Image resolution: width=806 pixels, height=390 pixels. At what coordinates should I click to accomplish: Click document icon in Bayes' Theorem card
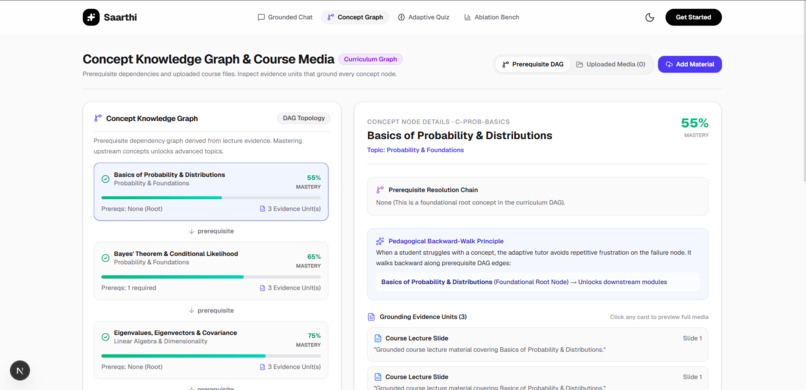[263, 288]
